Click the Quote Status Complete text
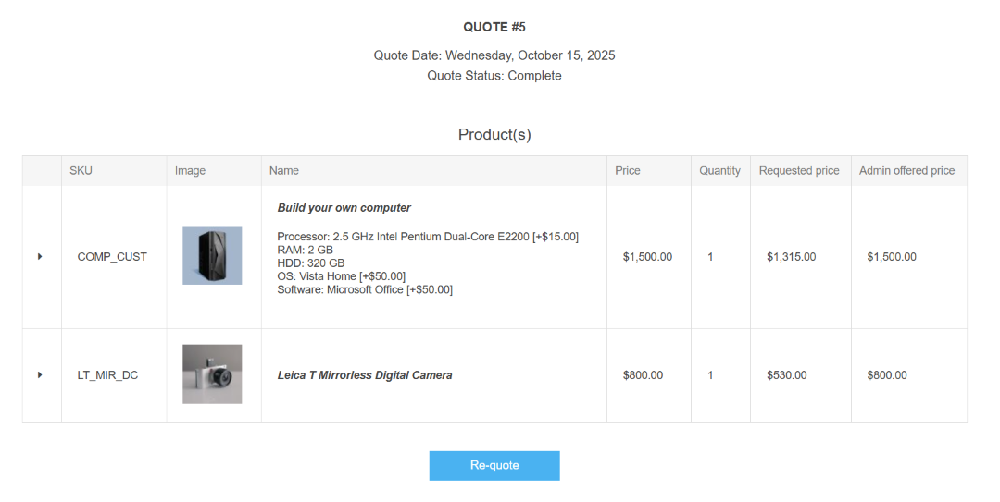 (x=494, y=76)
